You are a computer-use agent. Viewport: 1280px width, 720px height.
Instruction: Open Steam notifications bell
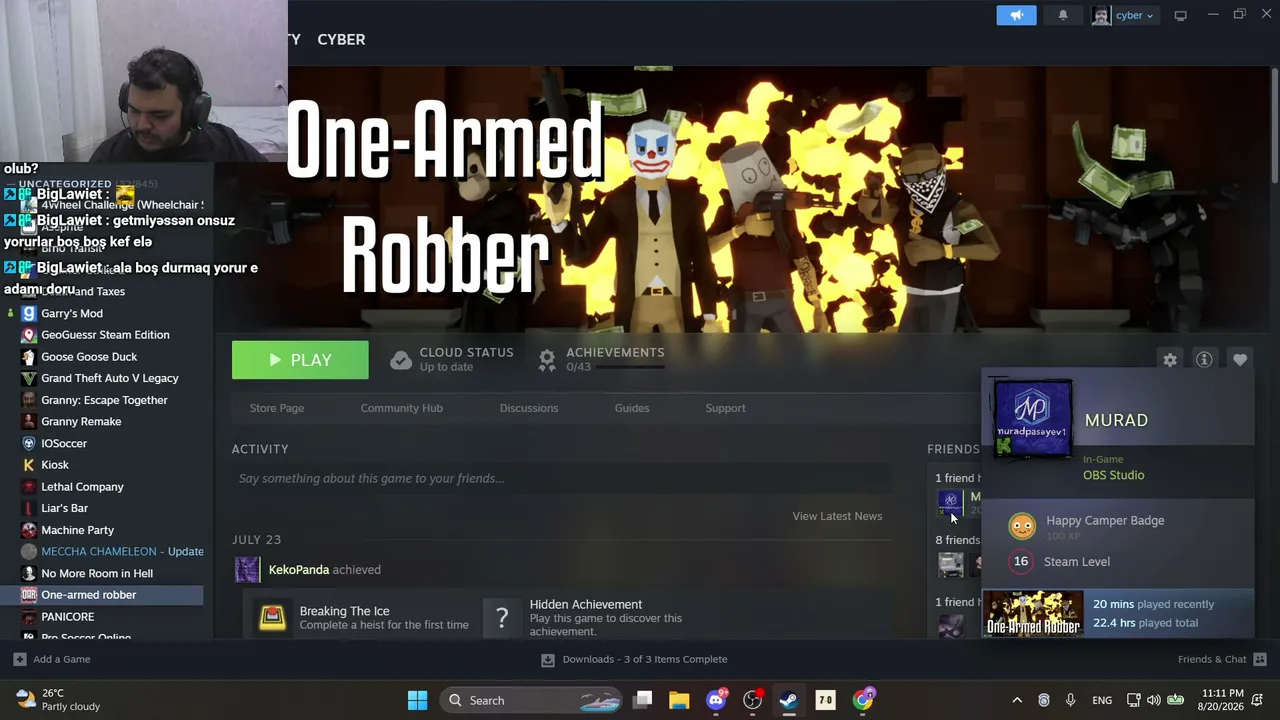1063,15
